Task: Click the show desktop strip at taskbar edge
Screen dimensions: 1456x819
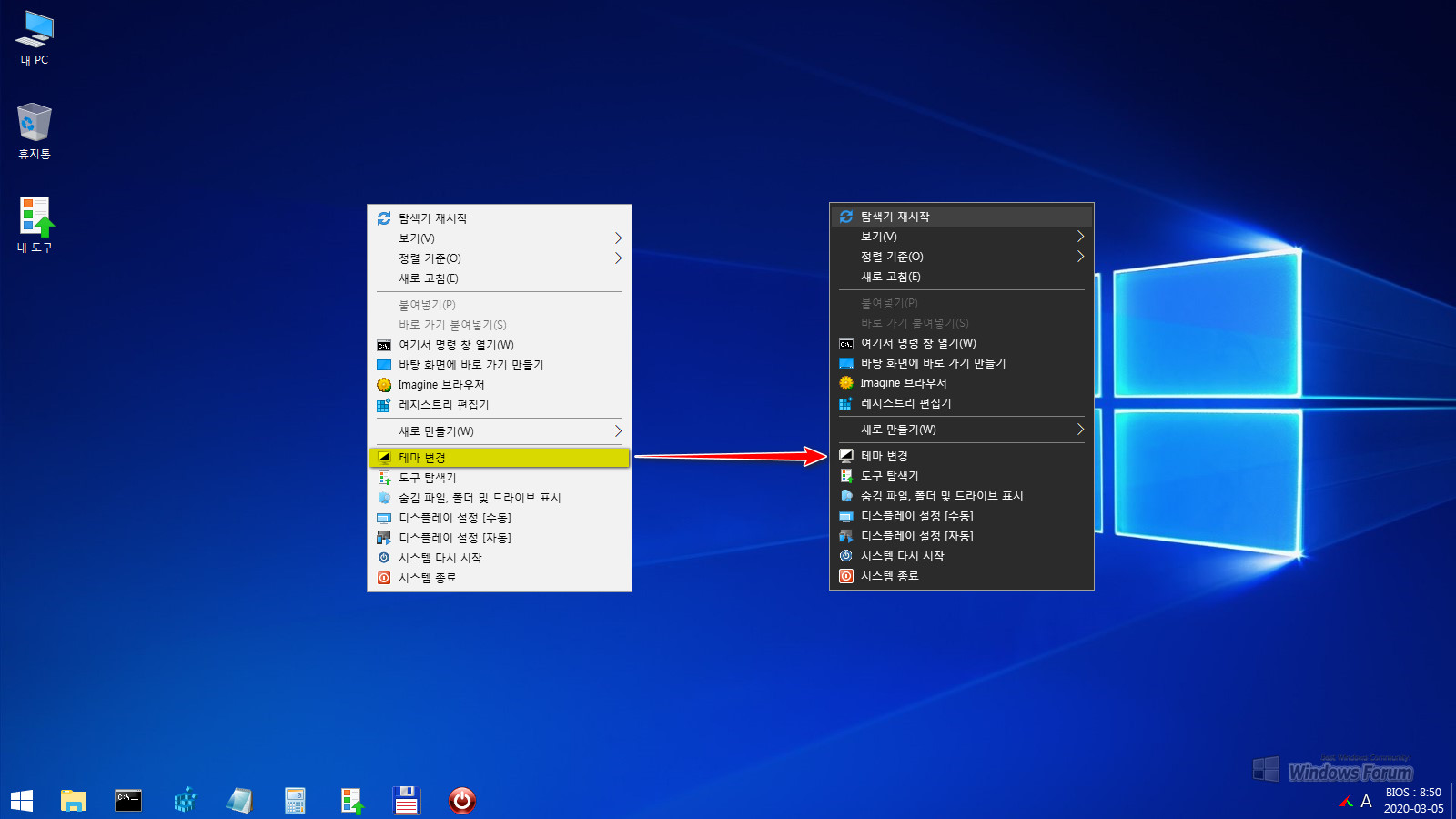Action: pos(1452,801)
